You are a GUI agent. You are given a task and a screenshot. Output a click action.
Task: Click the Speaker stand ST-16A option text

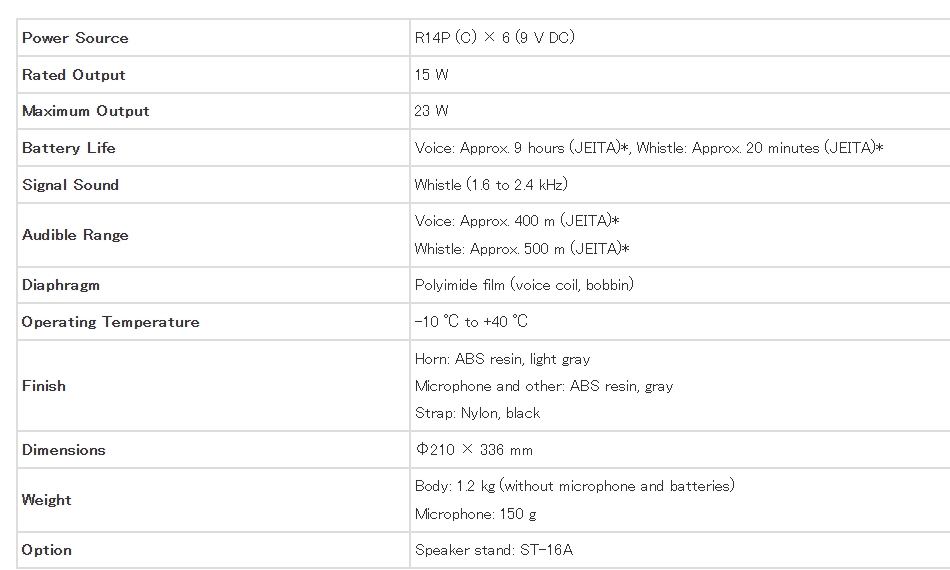(x=494, y=550)
